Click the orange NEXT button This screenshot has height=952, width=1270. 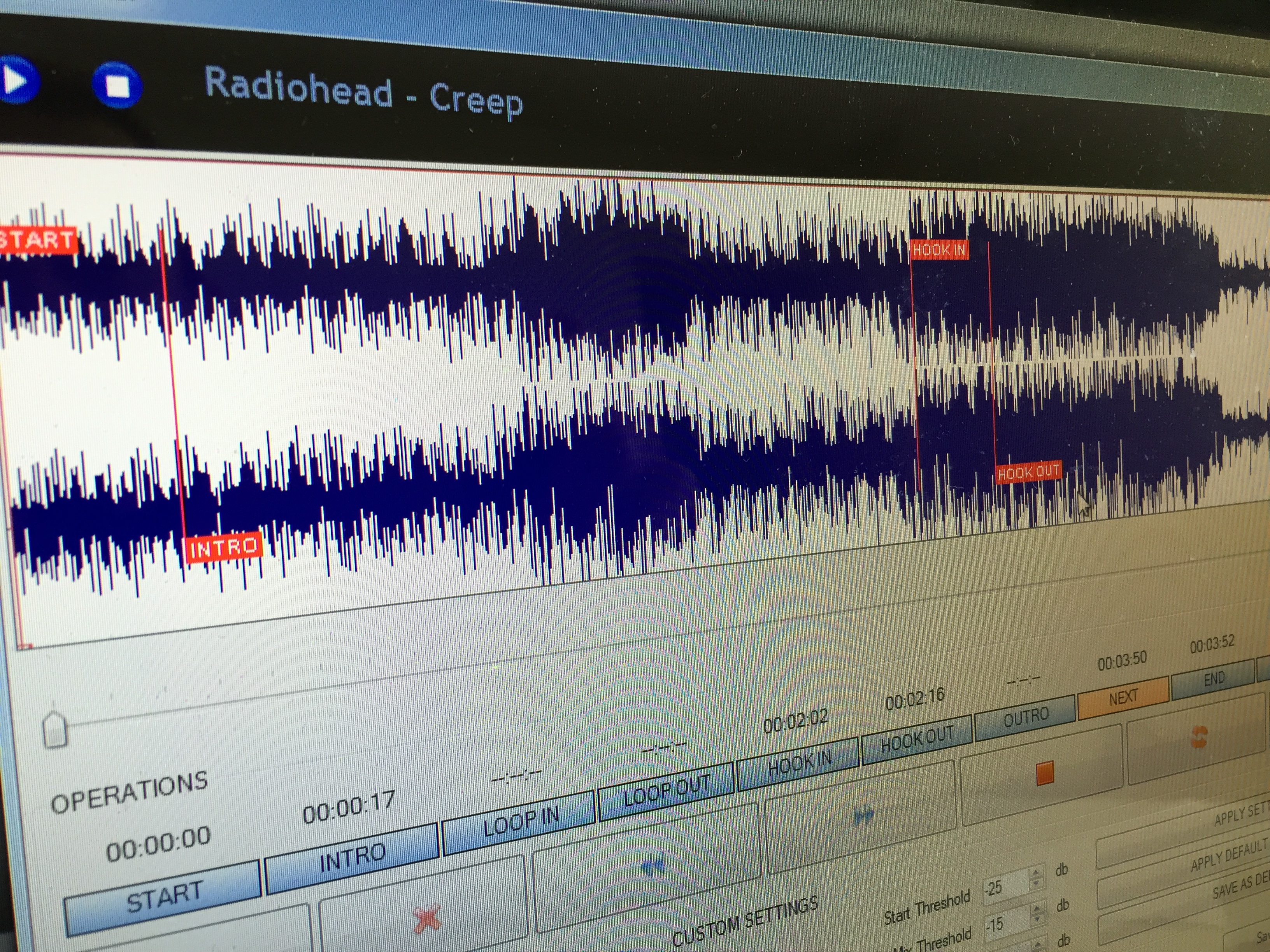1123,698
